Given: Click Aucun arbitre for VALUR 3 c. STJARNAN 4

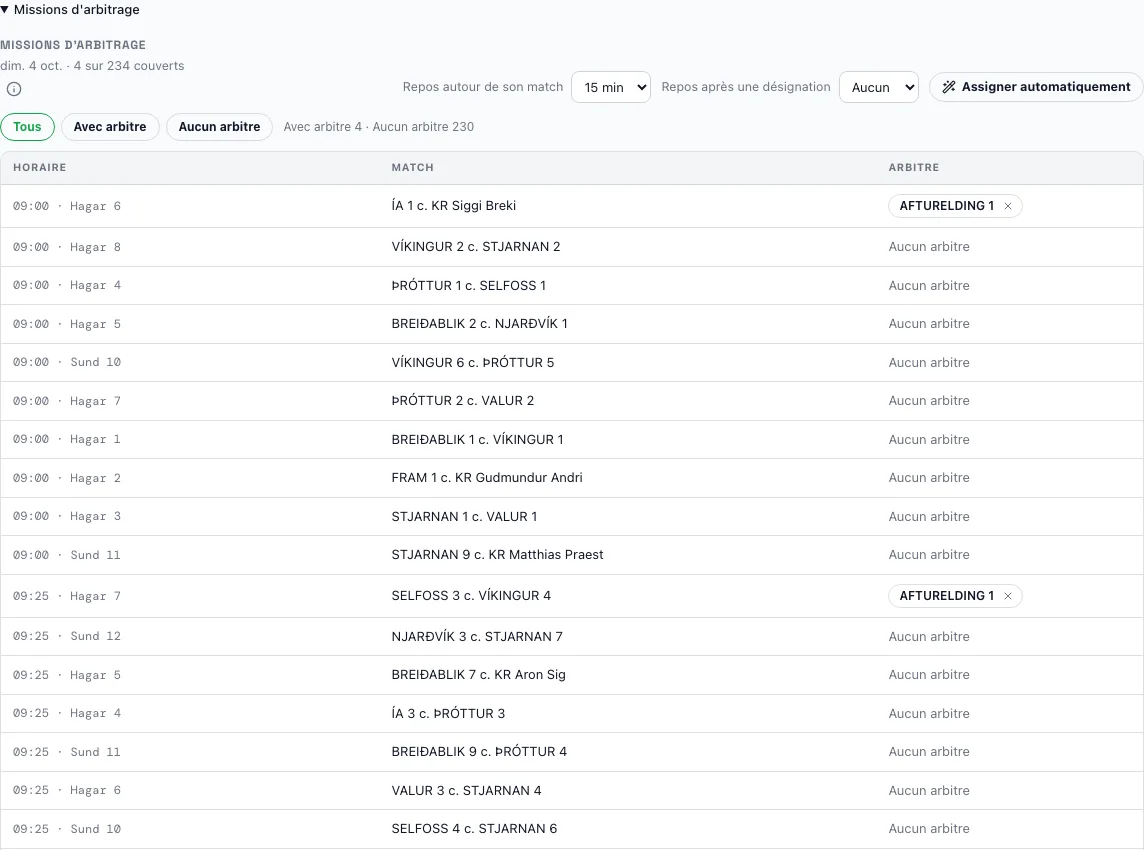Looking at the screenshot, I should click(929, 790).
